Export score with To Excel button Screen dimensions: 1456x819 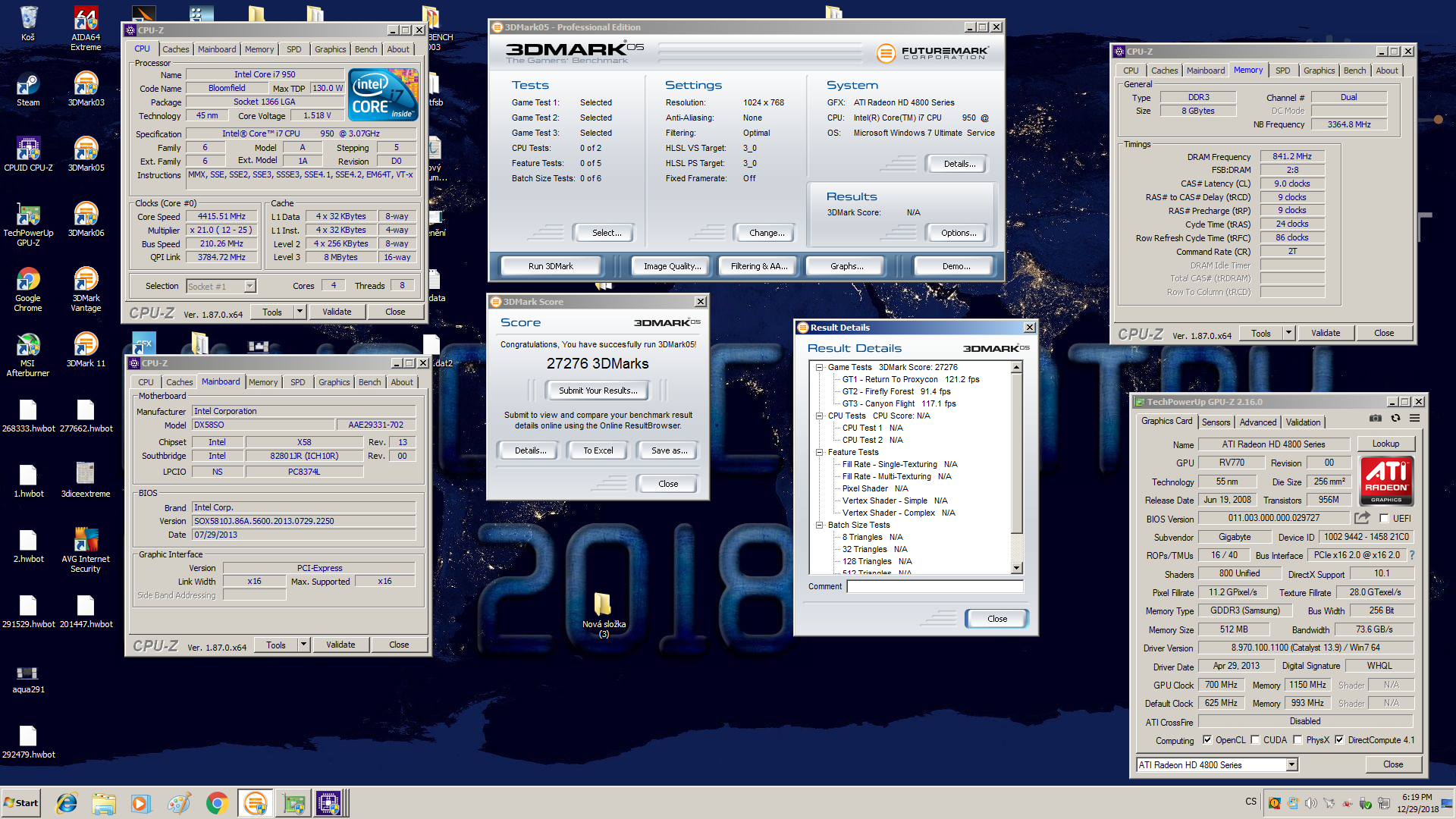click(x=598, y=450)
